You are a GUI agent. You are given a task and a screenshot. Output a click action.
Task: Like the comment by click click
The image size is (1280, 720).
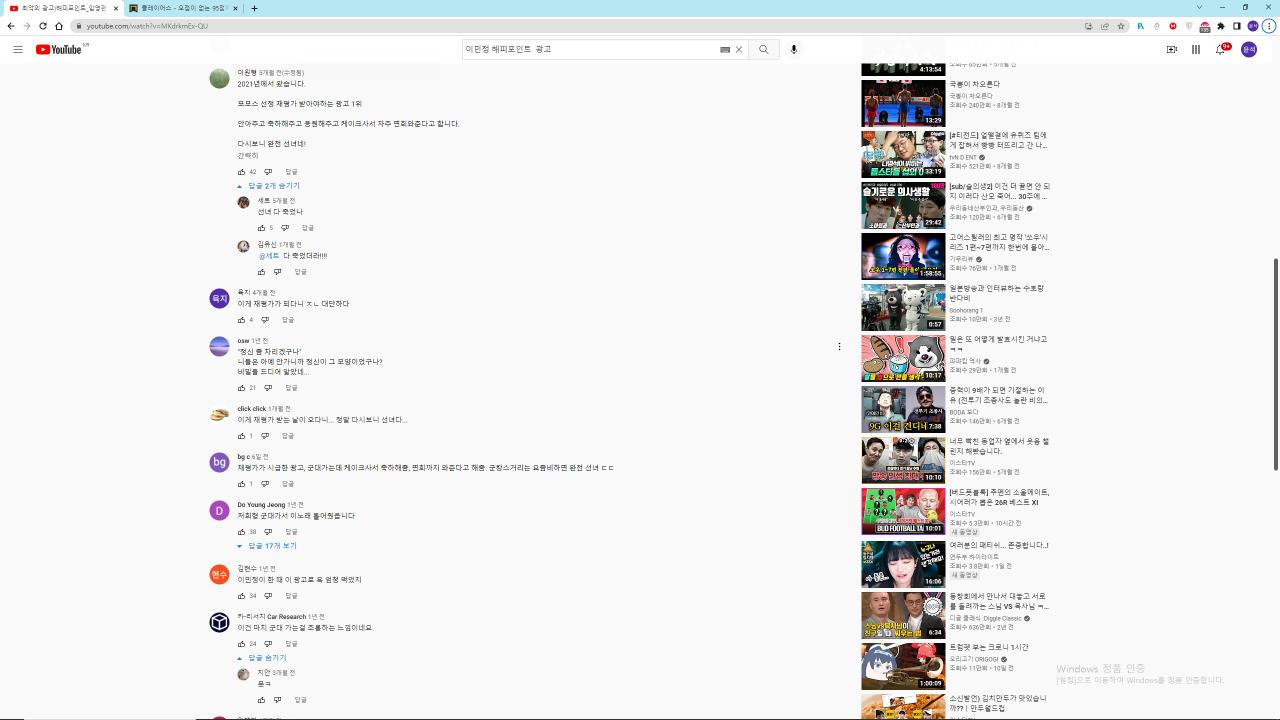coord(241,436)
